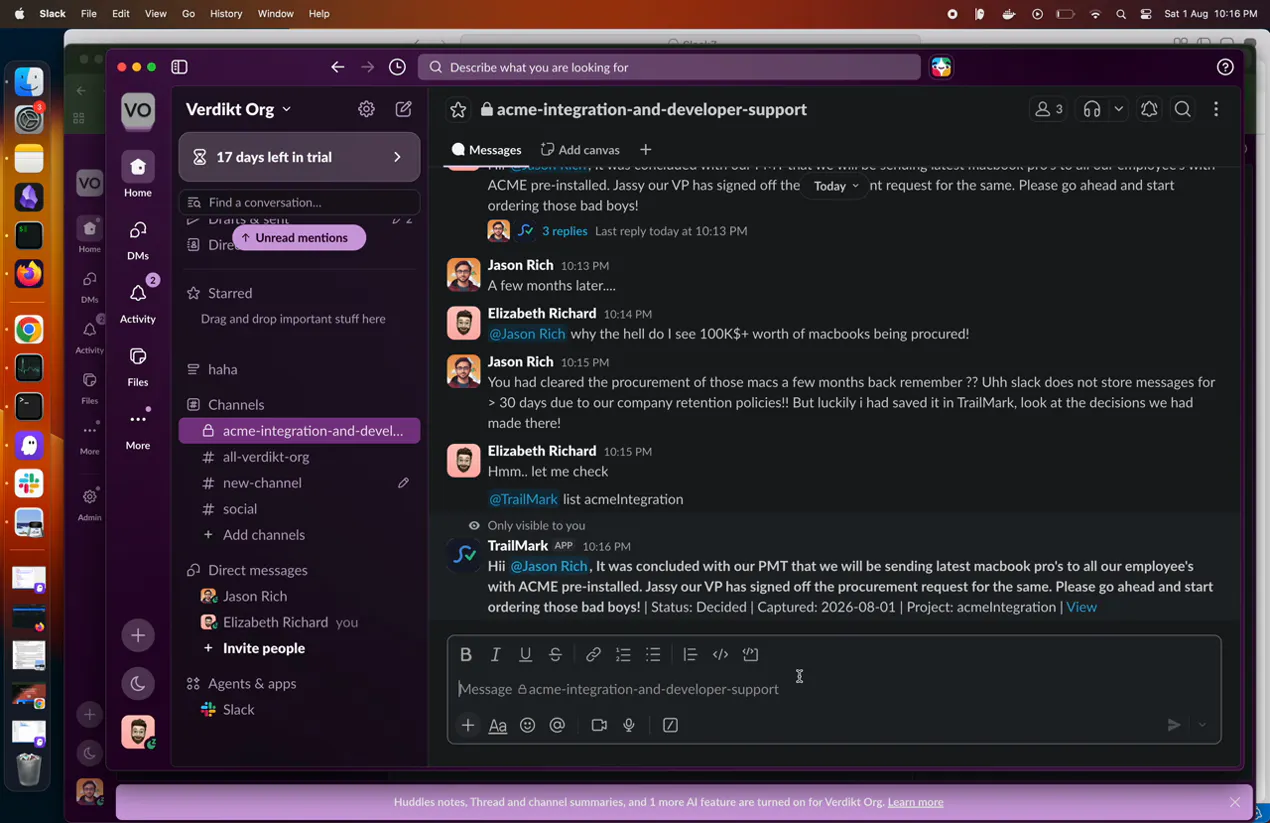Screen dimensions: 1270x823
Task: Open the Today date dropdown
Action: [836, 186]
